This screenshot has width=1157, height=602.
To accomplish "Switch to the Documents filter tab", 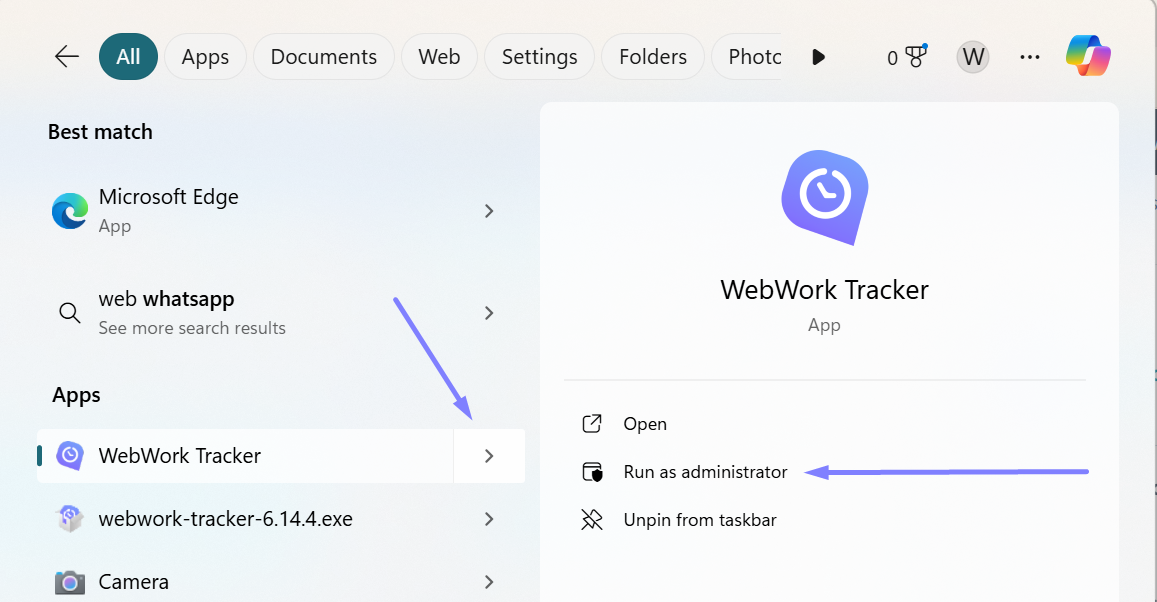I will coord(323,57).
